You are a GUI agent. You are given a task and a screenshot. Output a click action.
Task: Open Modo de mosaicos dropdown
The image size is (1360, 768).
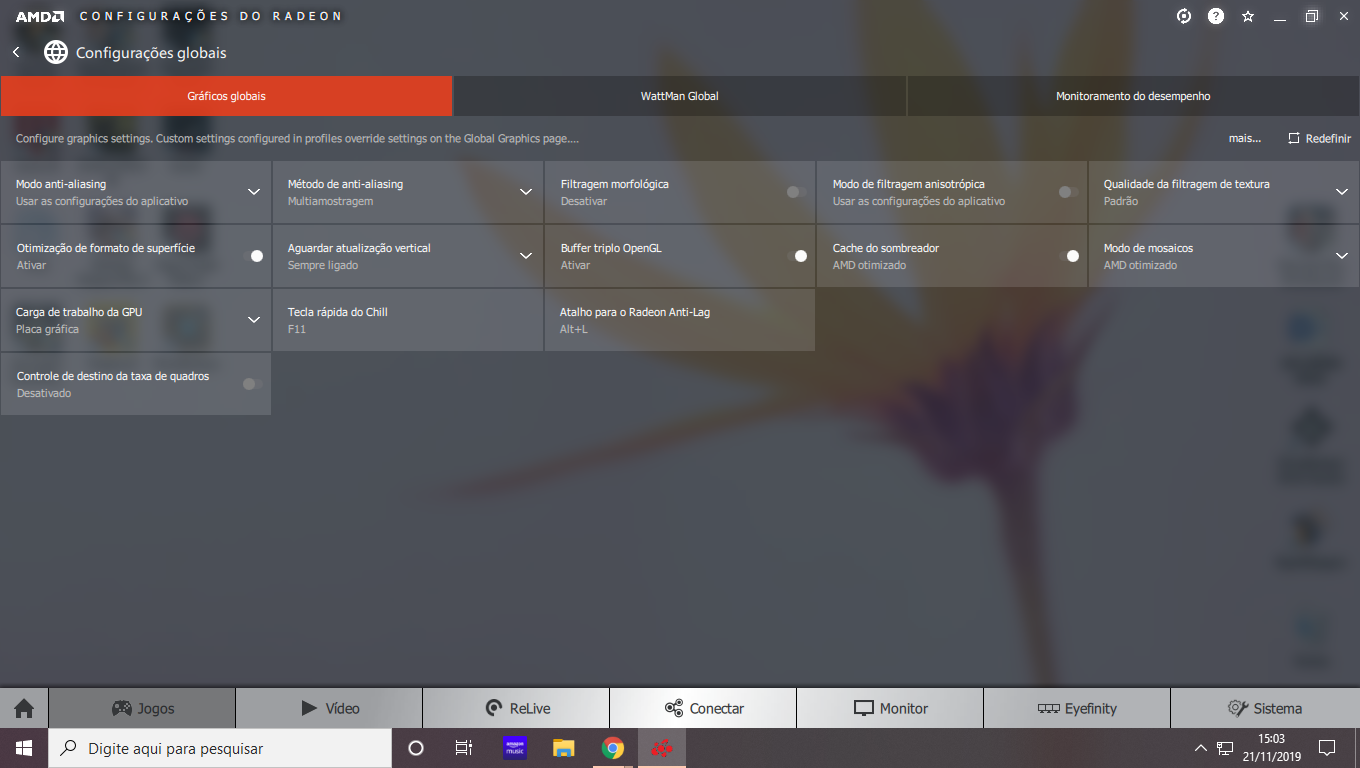1342,256
